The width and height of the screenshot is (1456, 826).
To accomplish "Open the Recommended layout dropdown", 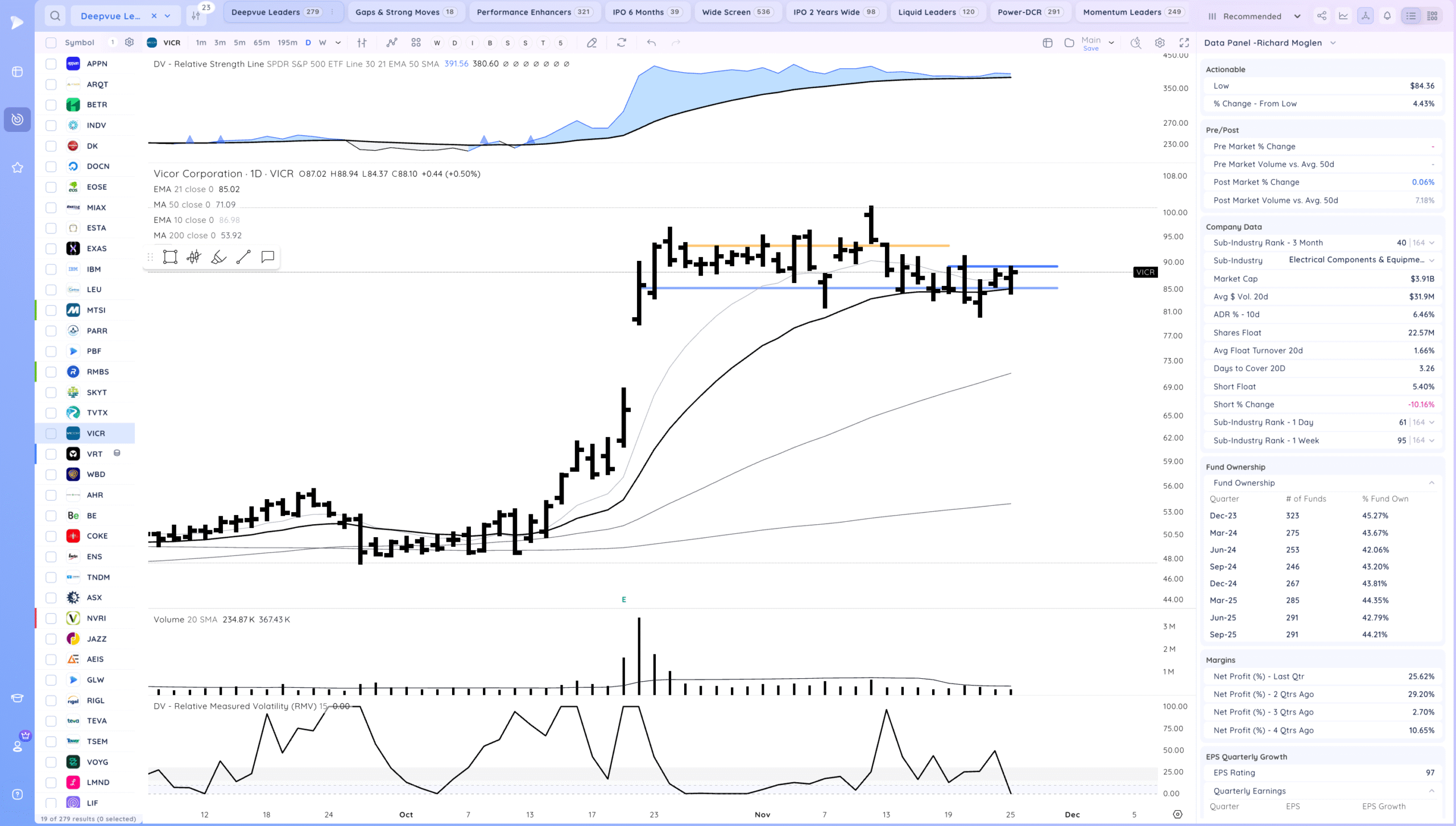I will (x=1254, y=16).
